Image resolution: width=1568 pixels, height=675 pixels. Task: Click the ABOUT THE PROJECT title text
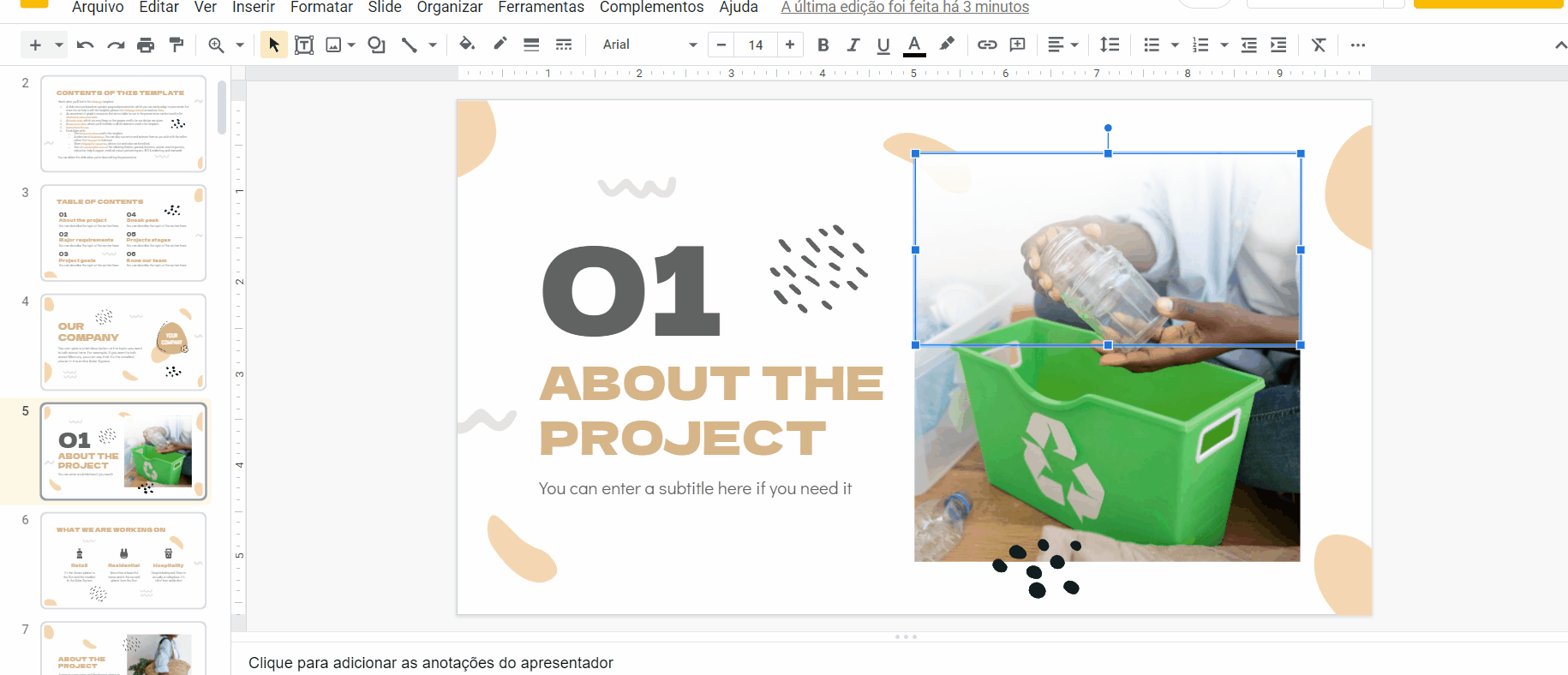(711, 410)
